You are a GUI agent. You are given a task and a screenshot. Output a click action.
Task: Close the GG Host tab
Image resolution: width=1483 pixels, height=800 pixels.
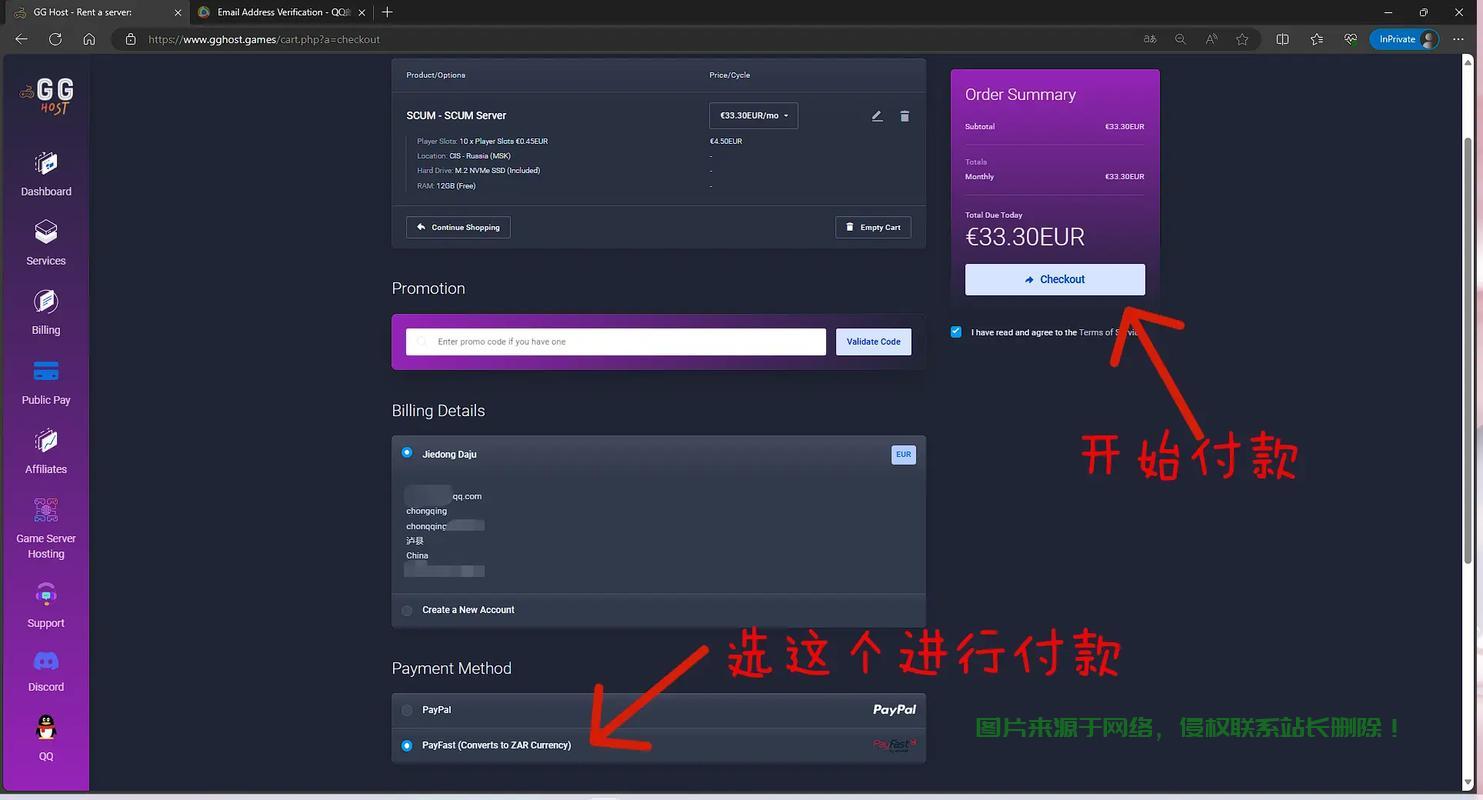178,12
